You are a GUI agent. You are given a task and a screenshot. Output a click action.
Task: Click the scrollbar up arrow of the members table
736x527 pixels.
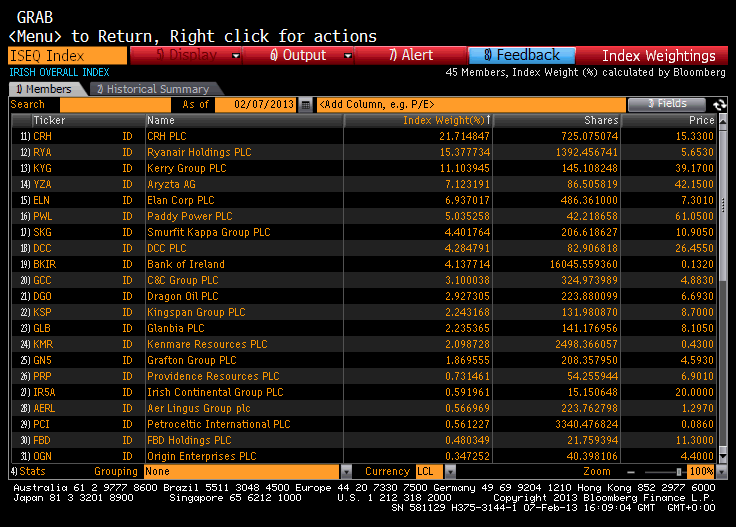tap(723, 121)
